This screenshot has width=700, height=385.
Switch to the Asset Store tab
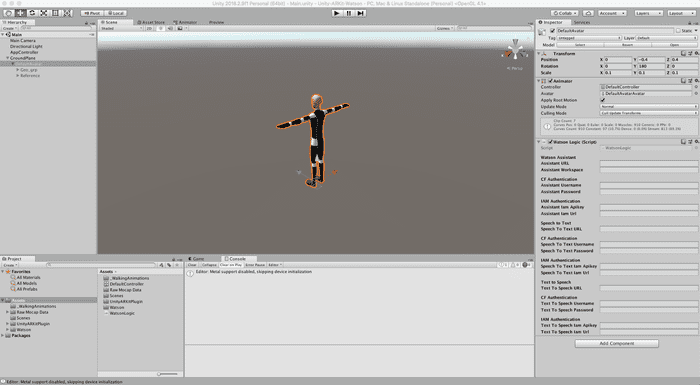(x=151, y=22)
